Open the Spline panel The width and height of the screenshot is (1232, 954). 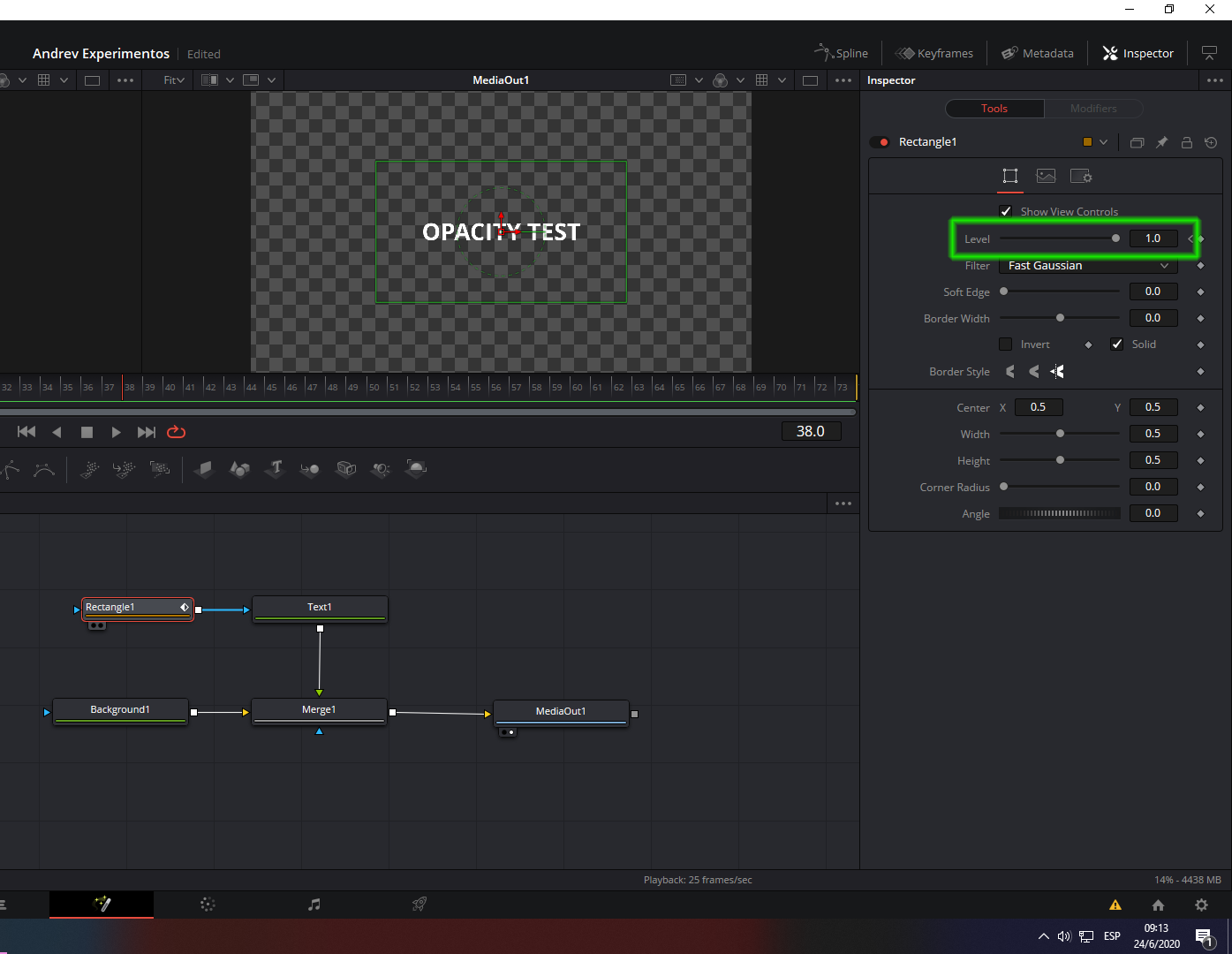(x=841, y=53)
